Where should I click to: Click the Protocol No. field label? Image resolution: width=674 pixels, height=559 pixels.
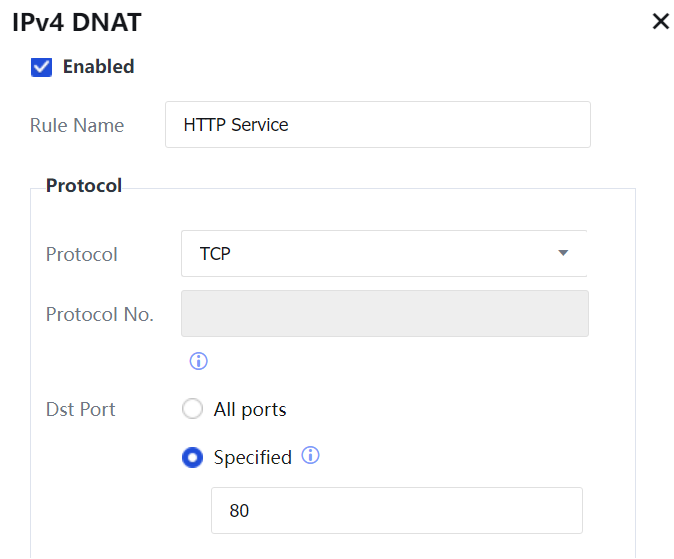(100, 314)
